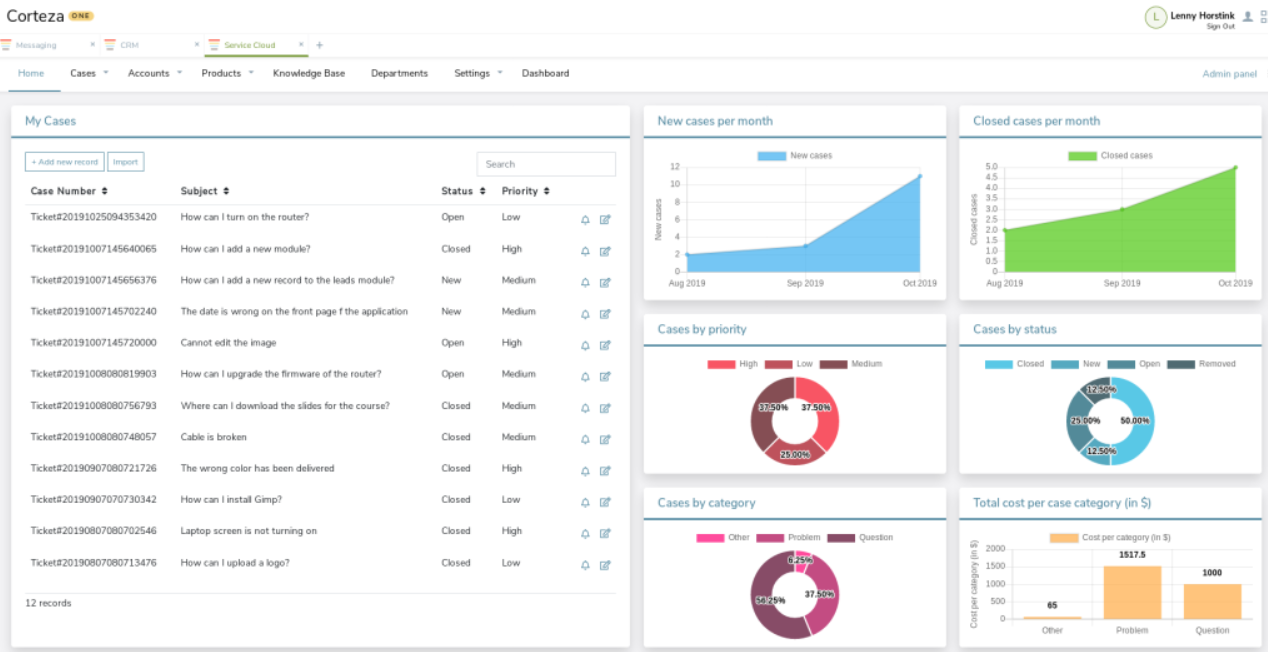The width and height of the screenshot is (1268, 652).
Task: Click the Lenny Horstink avatar circle
Action: (x=1156, y=17)
